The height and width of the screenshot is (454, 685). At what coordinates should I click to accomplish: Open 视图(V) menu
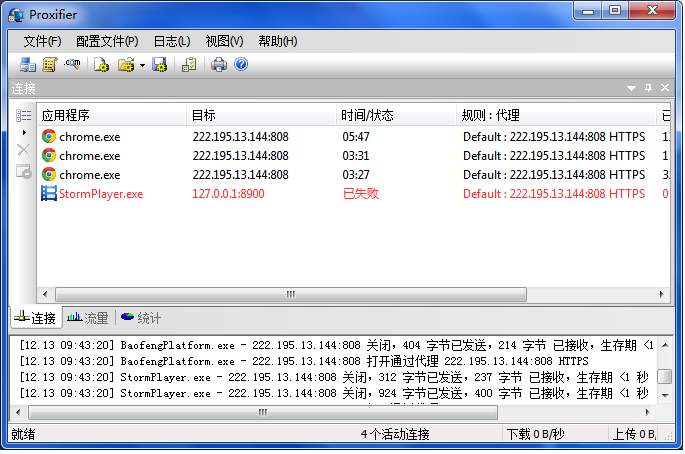224,41
